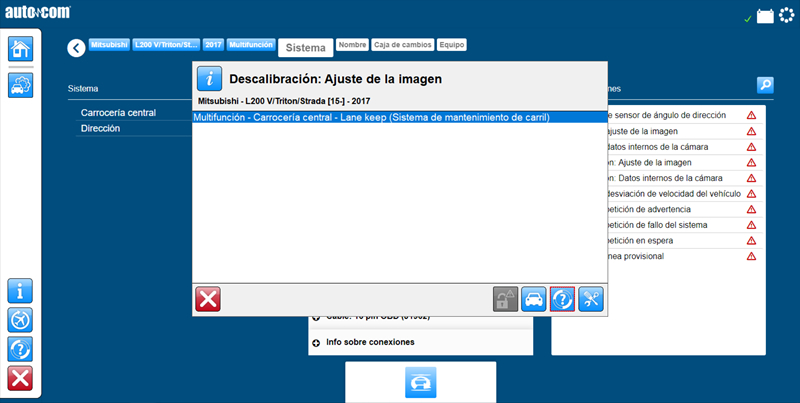800x403 pixels.
Task: Select the 2017 breadcrumb
Action: coord(213,45)
